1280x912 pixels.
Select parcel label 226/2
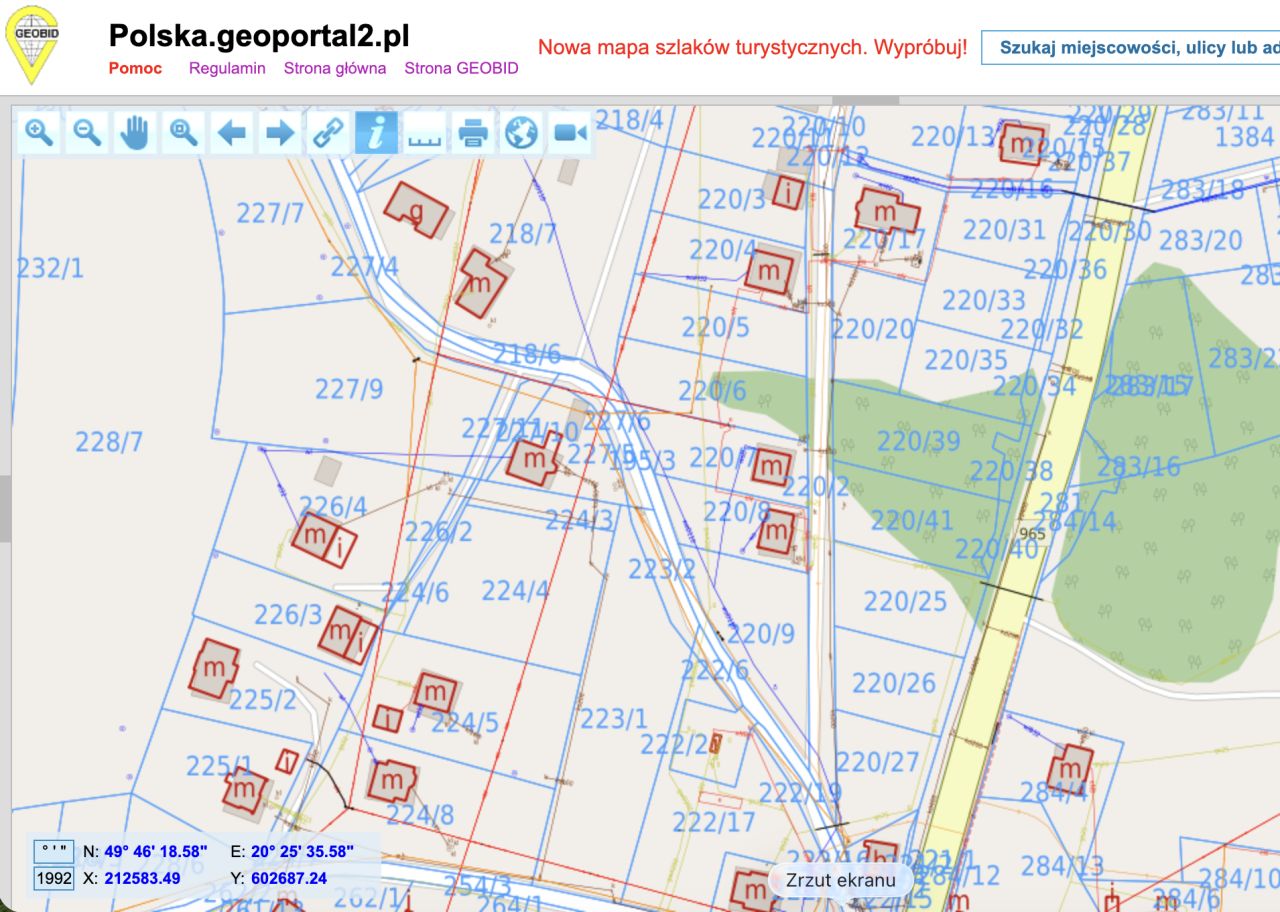coord(439,531)
